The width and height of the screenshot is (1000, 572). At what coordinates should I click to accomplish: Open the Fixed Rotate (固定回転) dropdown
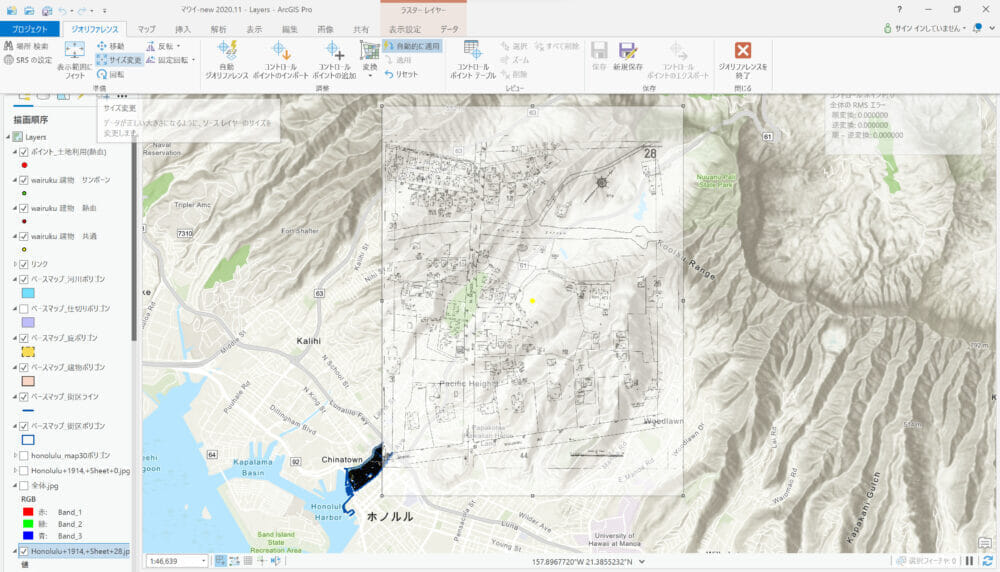193,60
